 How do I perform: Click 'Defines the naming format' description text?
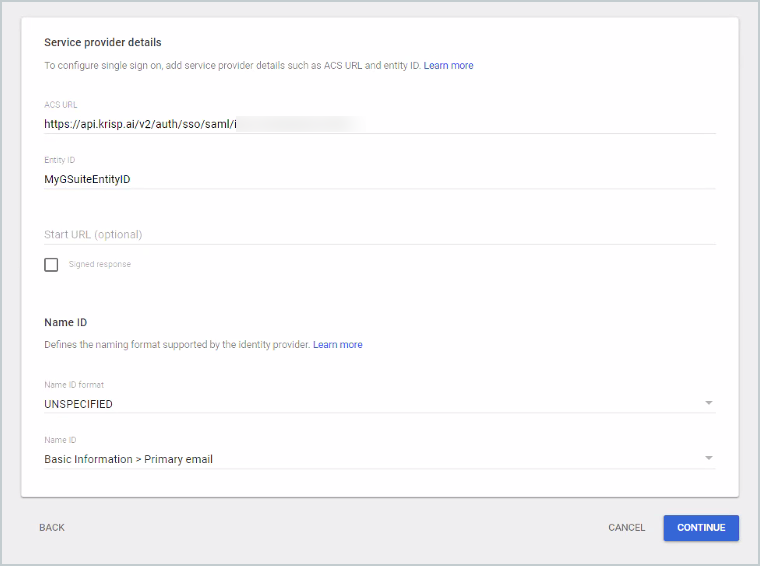click(x=177, y=345)
